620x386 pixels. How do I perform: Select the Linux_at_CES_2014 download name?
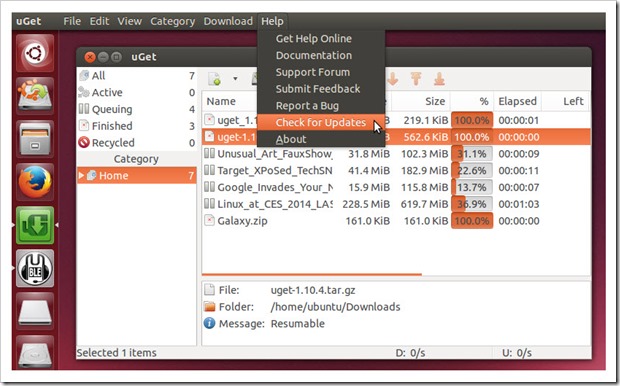275,204
